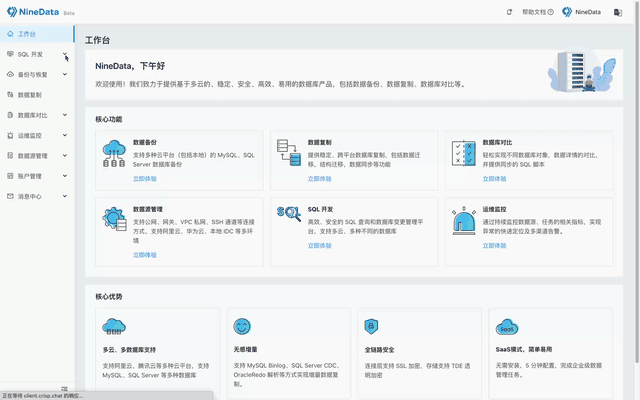640x400 pixels.
Task: Expand the 运维监控 chevron
Action: tap(65, 135)
